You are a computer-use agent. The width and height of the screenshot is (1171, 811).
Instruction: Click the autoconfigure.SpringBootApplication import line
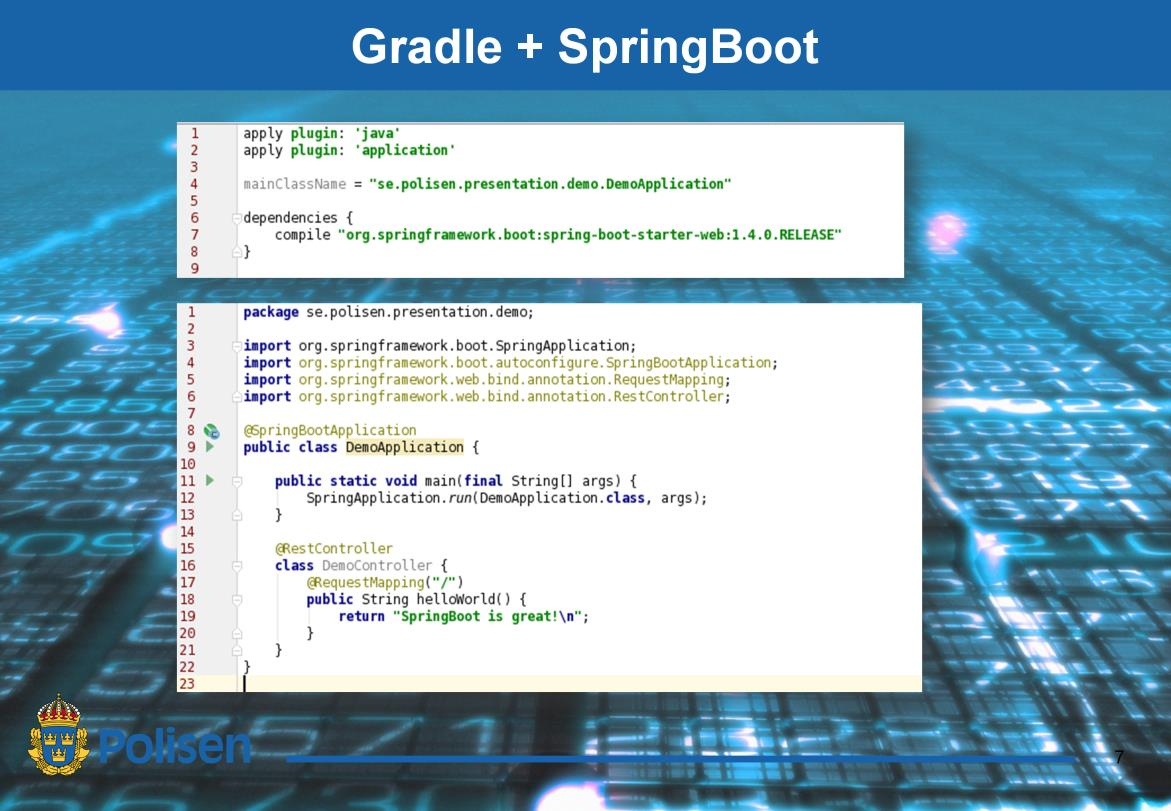pyautogui.click(x=510, y=363)
